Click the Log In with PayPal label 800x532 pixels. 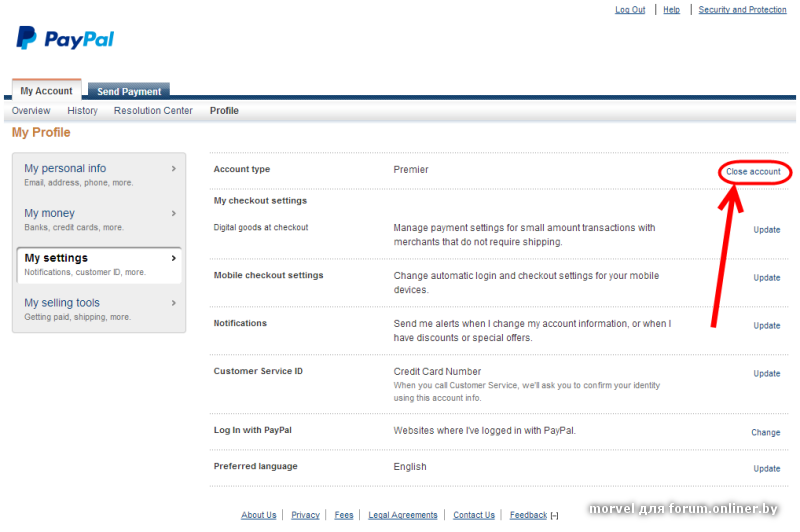click(x=253, y=430)
